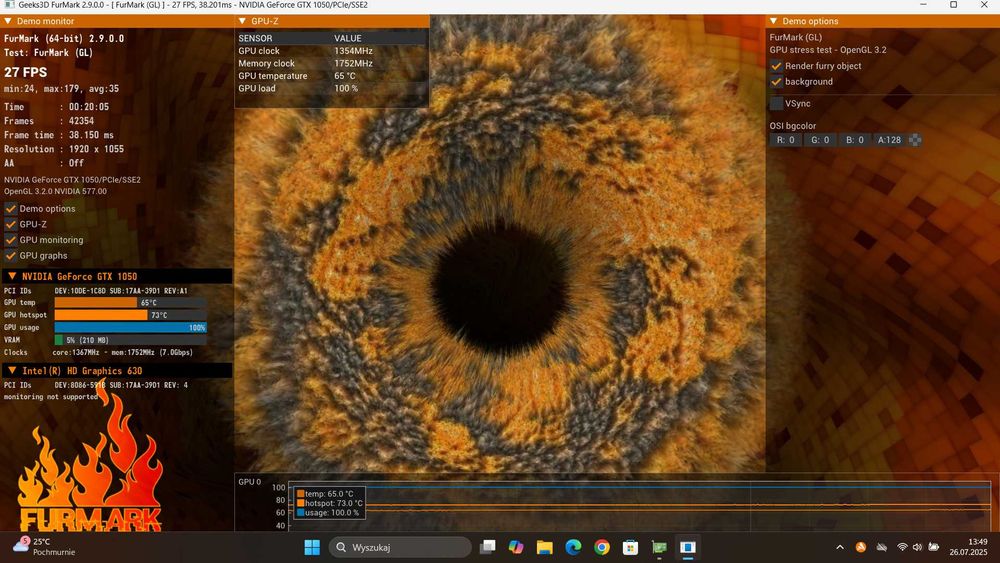
Task: Click the battery tray icon
Action: (934, 547)
